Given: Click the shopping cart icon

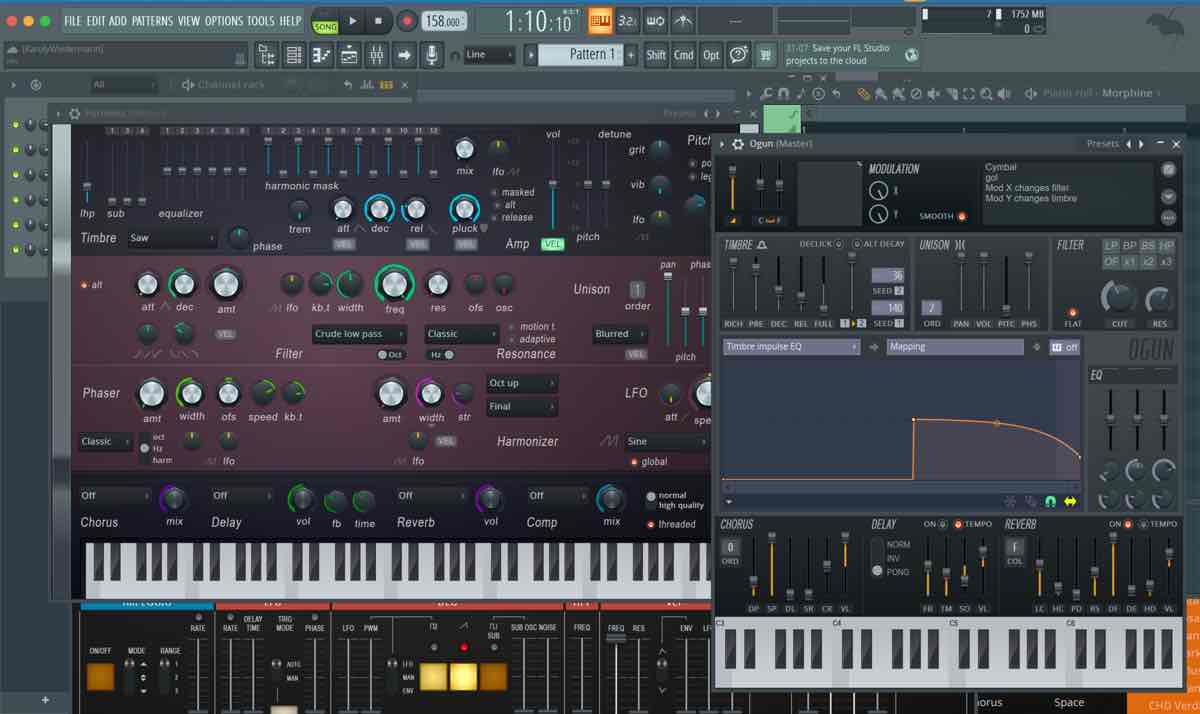Looking at the screenshot, I should click(x=766, y=55).
